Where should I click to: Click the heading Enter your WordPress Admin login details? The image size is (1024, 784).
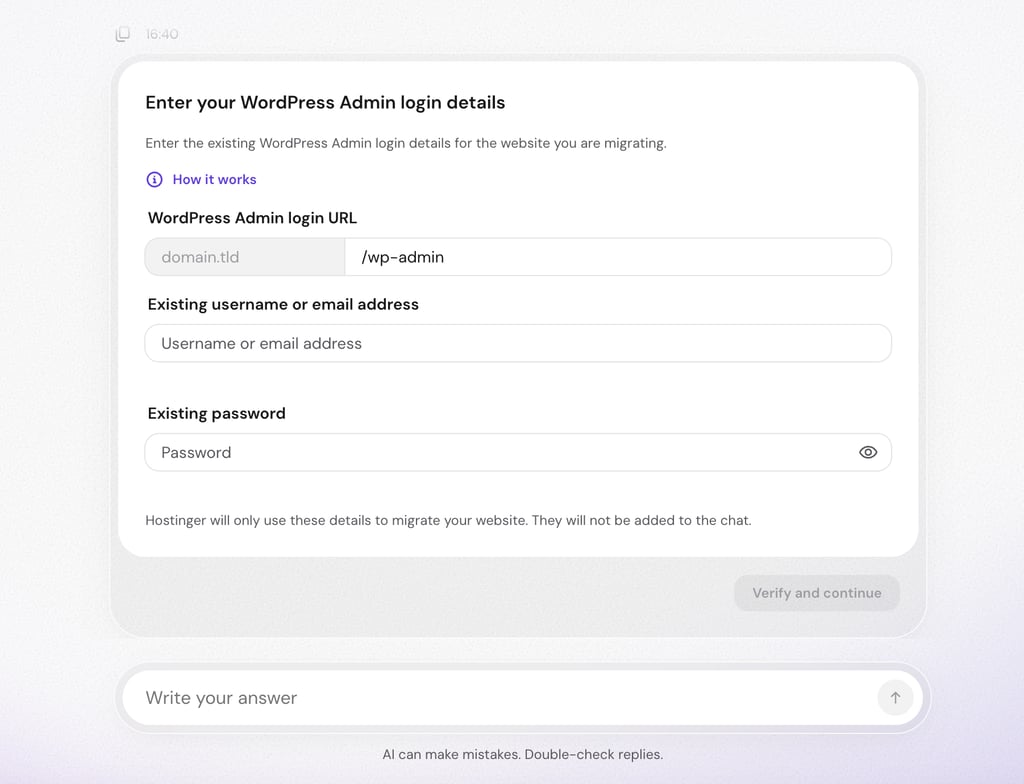325,103
